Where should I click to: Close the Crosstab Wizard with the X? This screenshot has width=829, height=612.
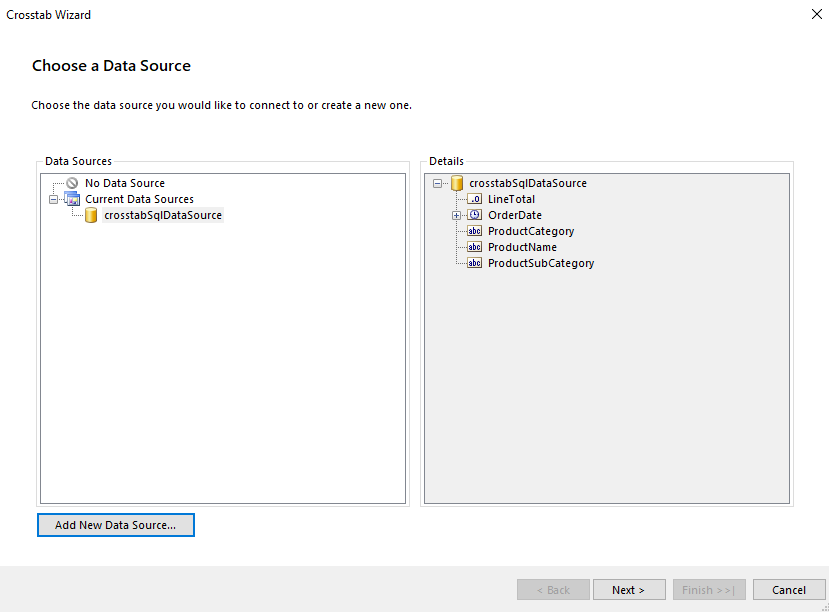pyautogui.click(x=817, y=14)
